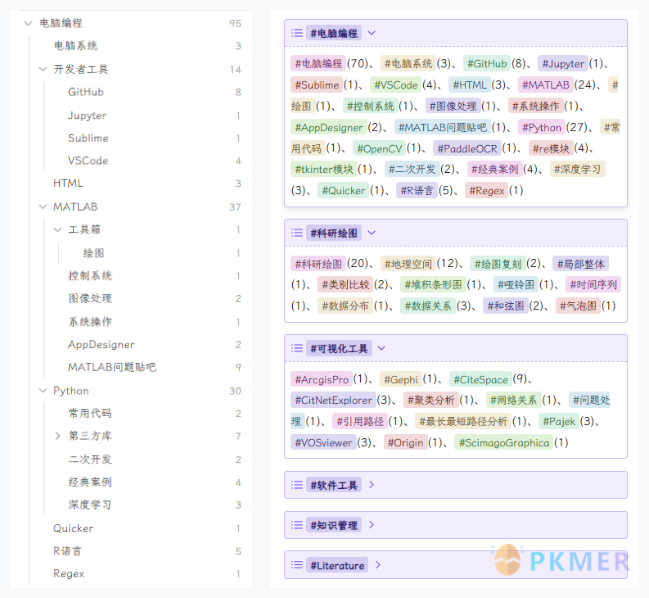Select 深度学习 in tag tree
Screen dimensions: 649x598
click(90, 504)
